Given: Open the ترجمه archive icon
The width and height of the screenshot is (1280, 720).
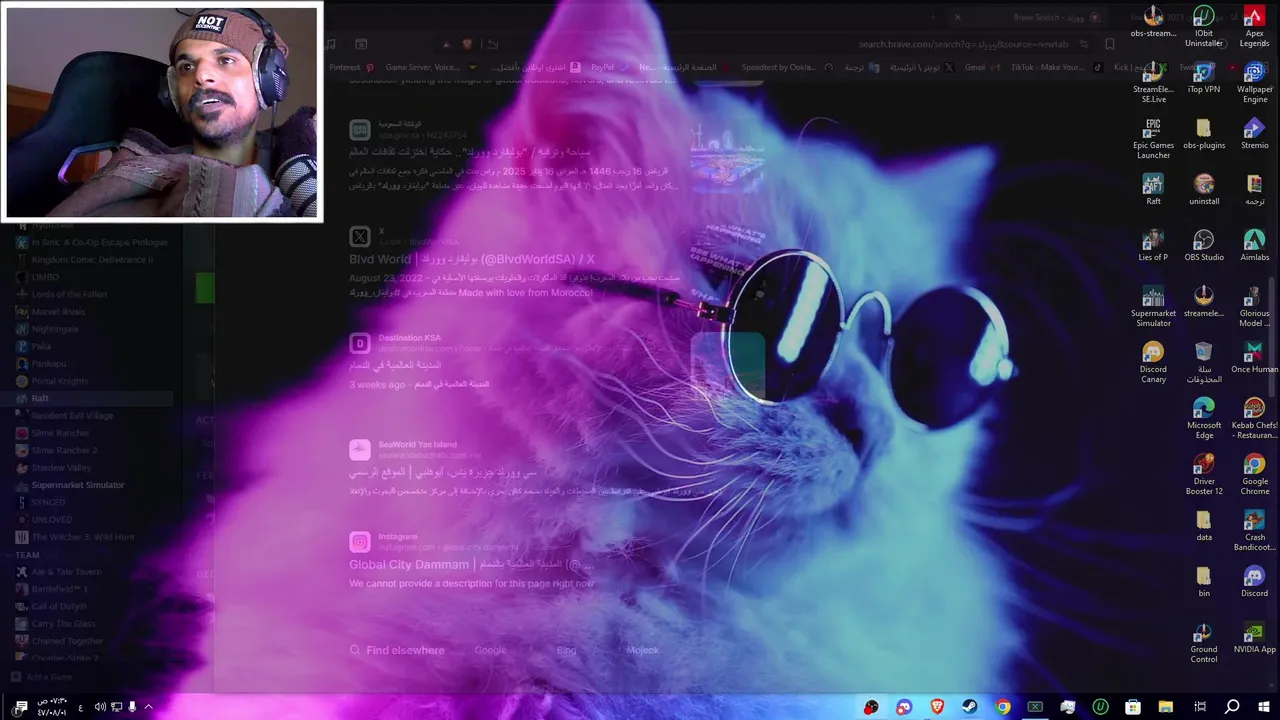Looking at the screenshot, I should [x=1254, y=190].
